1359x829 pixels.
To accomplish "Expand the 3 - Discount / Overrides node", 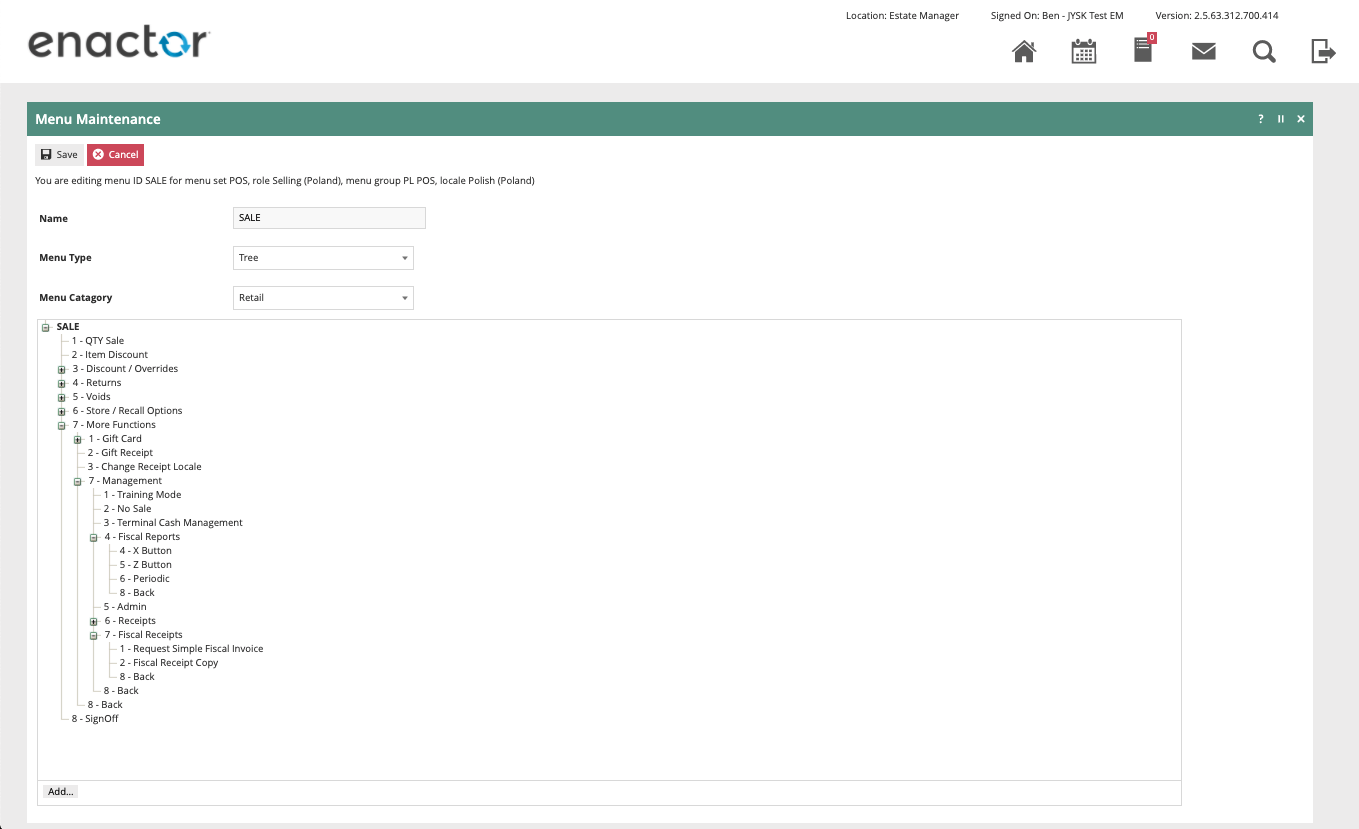I will (62, 370).
